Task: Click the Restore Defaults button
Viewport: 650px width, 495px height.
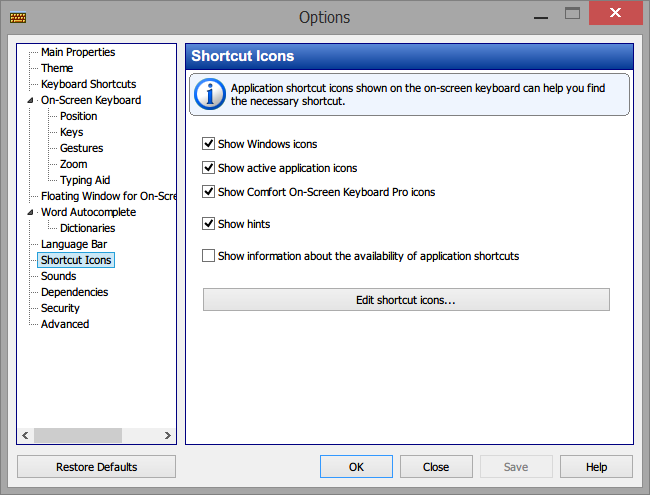Action: pyautogui.click(x=97, y=467)
